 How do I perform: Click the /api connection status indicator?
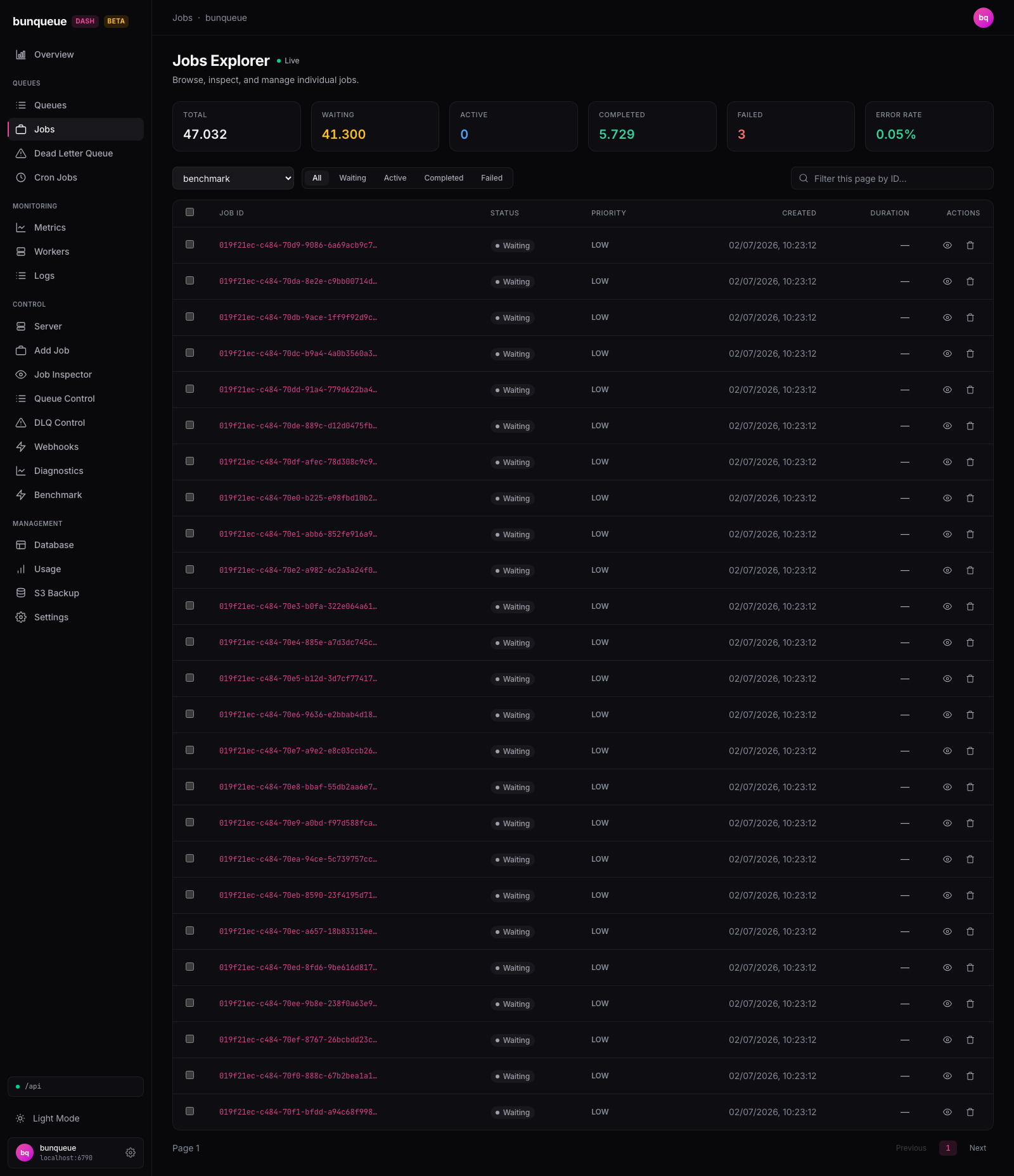click(x=75, y=1087)
